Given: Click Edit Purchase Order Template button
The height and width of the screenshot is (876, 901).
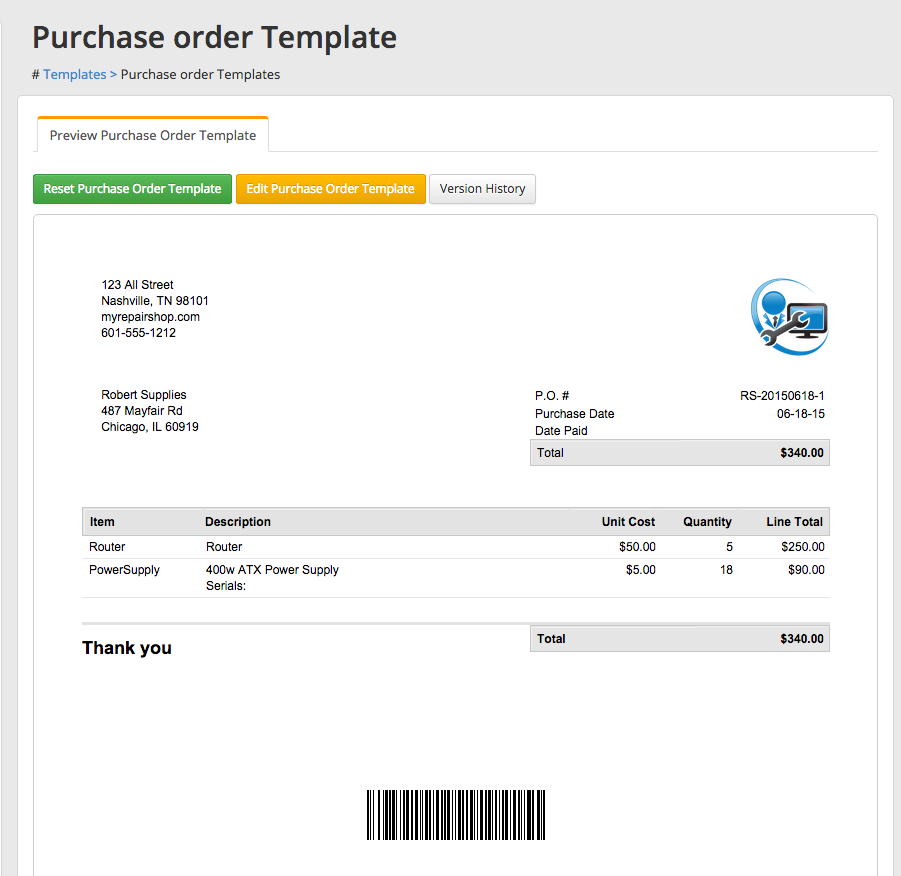Looking at the screenshot, I should coord(330,189).
